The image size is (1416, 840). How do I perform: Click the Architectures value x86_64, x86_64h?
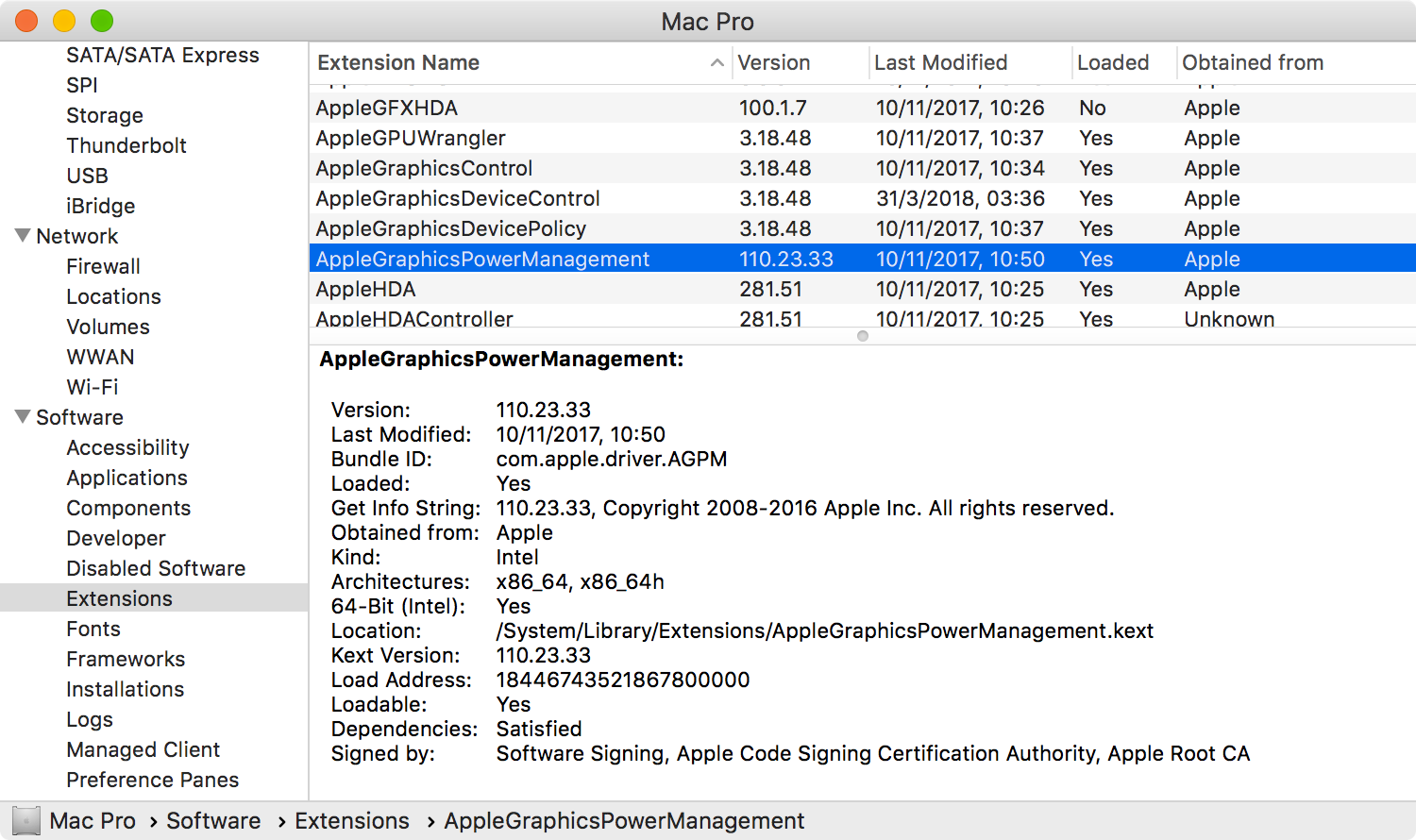click(581, 581)
